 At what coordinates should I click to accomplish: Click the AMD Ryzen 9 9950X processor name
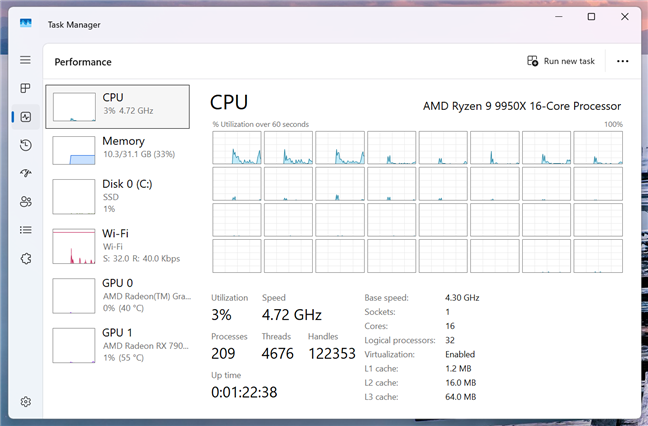522,106
